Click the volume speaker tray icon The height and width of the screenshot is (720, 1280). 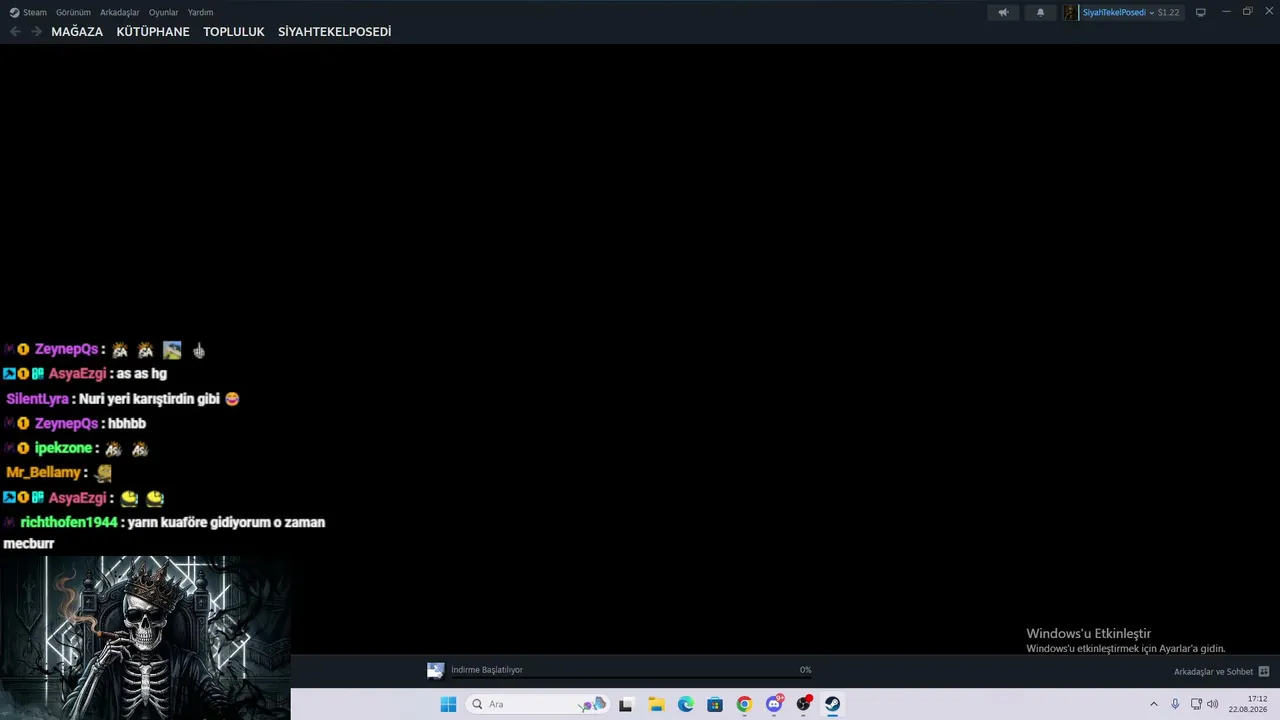1212,704
